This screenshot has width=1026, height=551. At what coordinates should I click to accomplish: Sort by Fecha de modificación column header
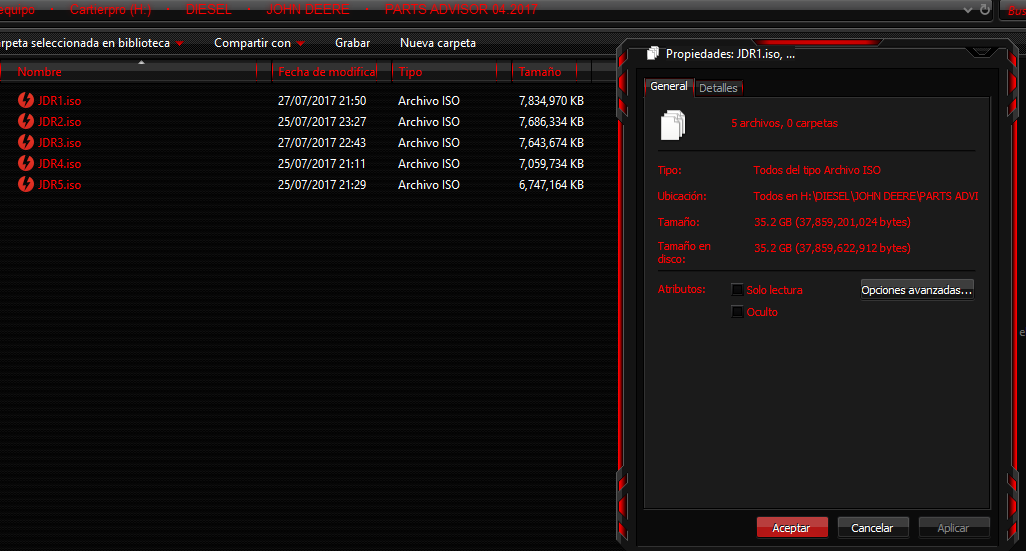pos(327,72)
